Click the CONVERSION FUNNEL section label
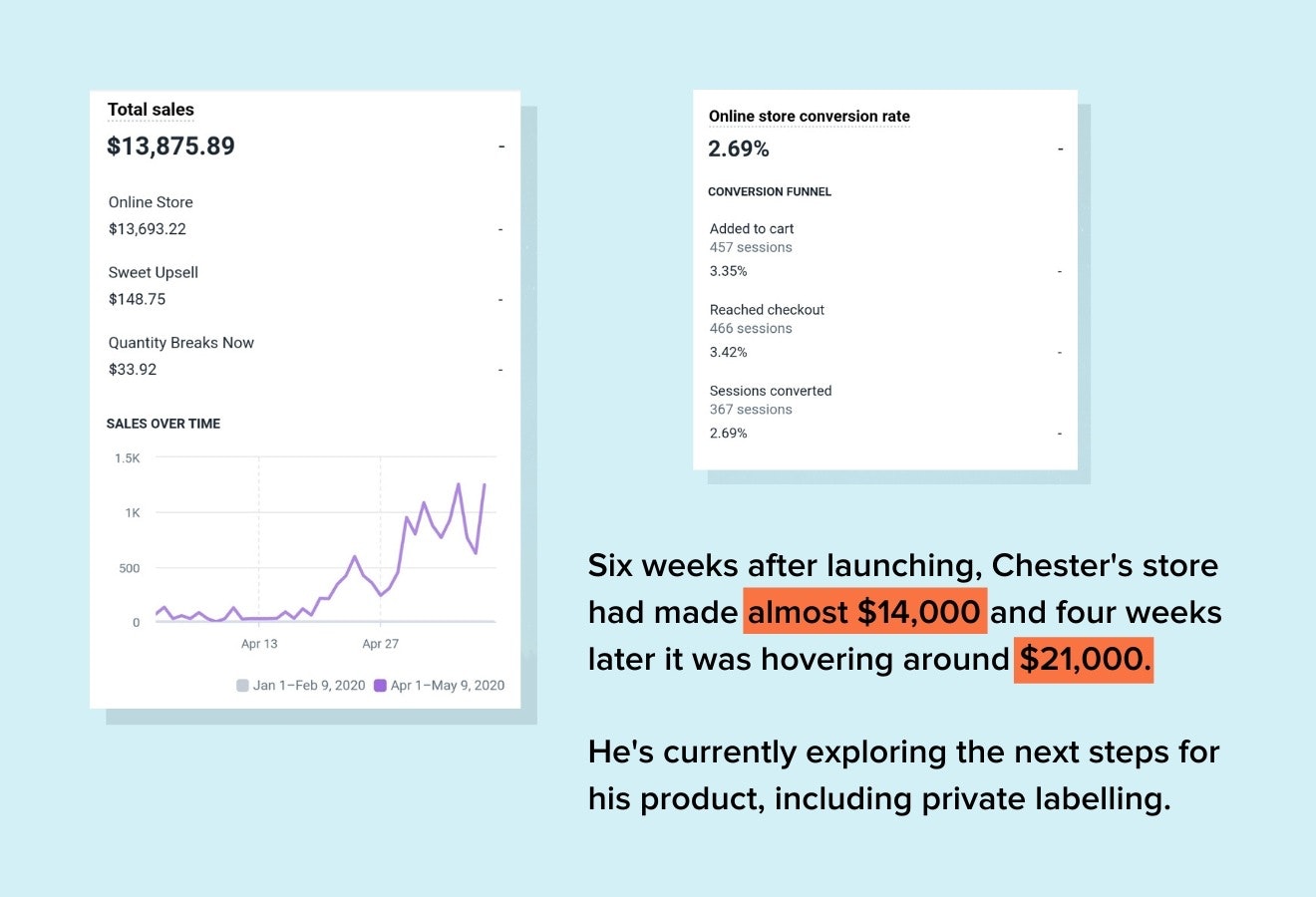This screenshot has width=1316, height=897. point(770,191)
